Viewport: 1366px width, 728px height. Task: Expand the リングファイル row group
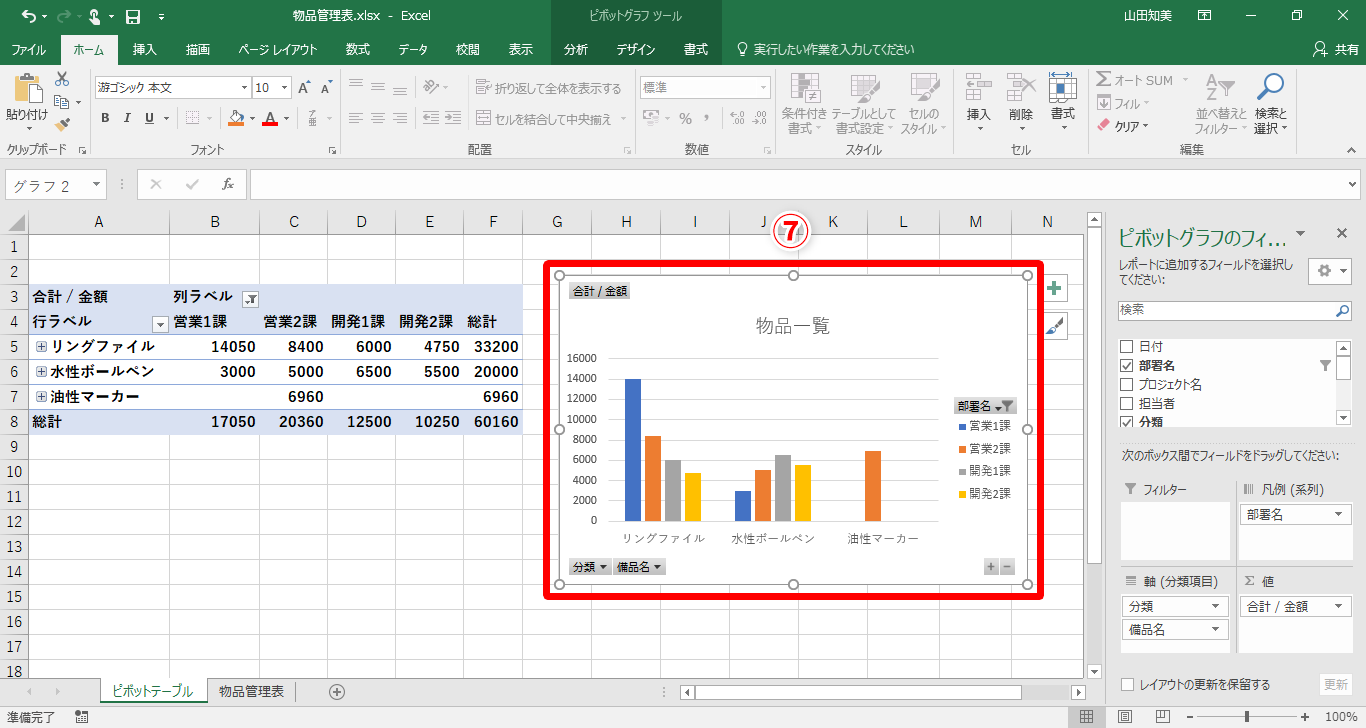[42, 346]
